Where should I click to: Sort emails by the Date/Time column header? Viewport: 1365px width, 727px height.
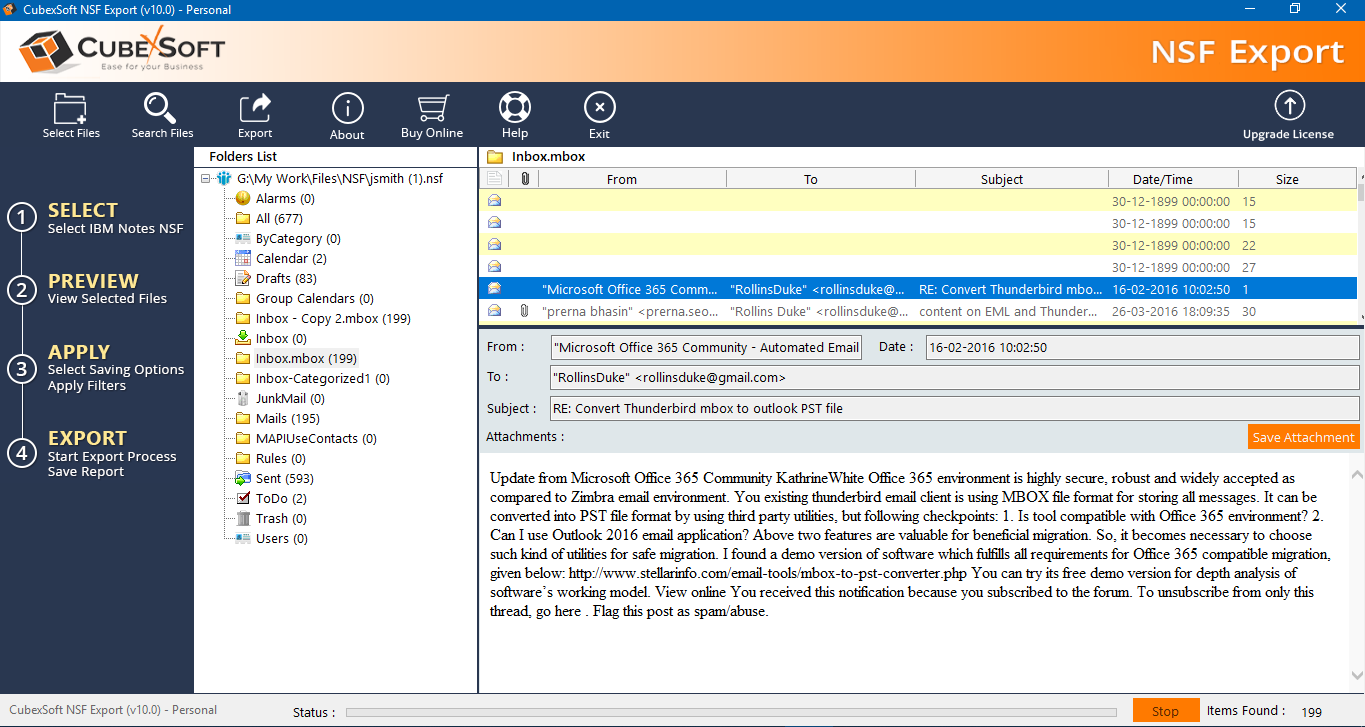(1162, 180)
